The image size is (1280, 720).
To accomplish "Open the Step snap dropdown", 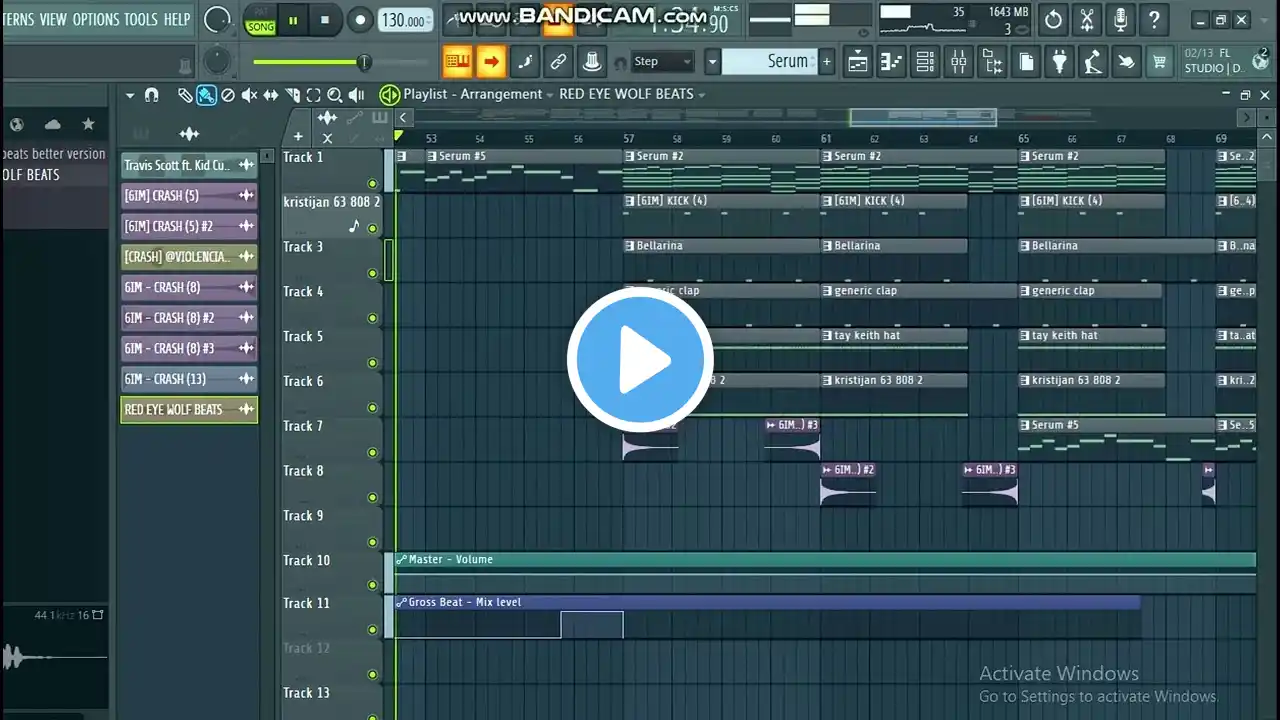I will (x=663, y=62).
